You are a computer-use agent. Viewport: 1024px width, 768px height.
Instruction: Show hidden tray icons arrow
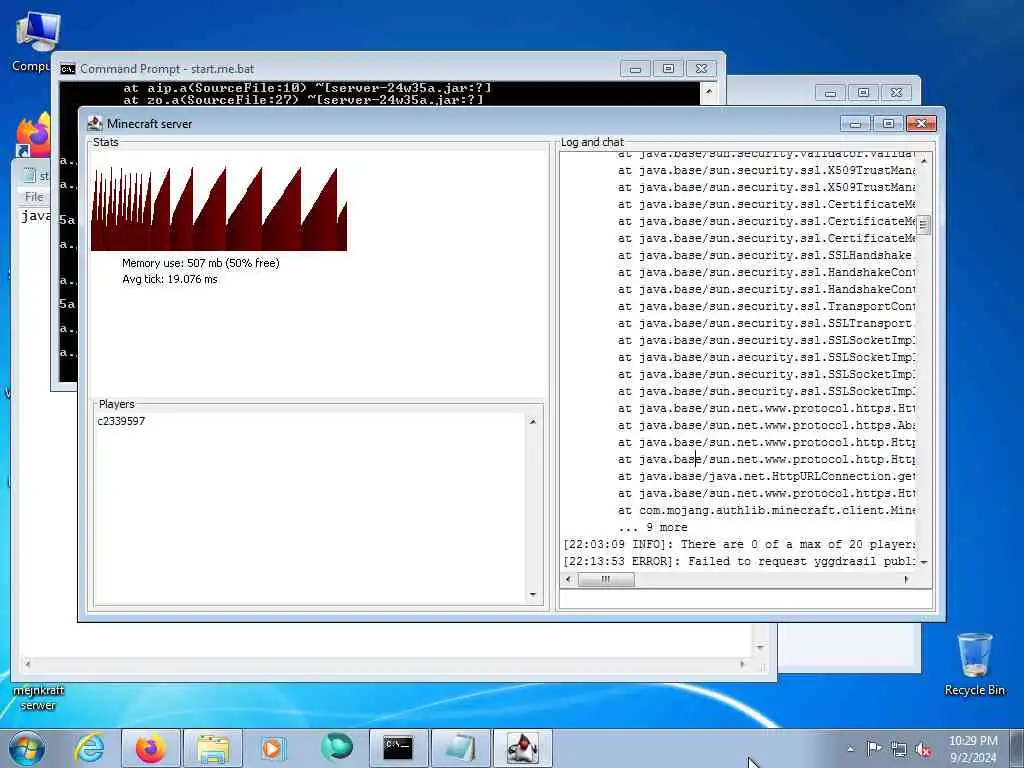pos(850,749)
